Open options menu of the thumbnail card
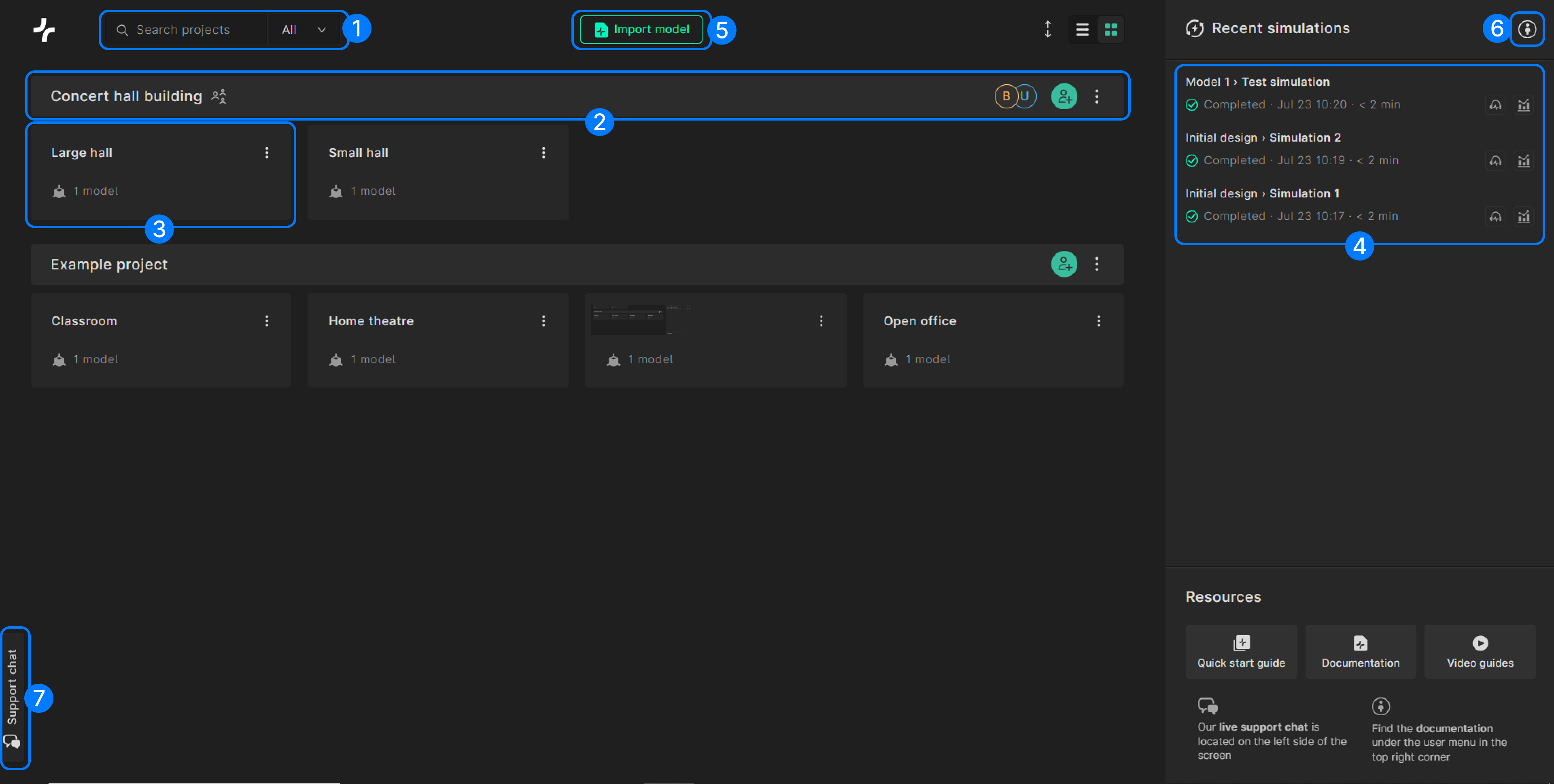This screenshot has height=784, width=1554. click(x=821, y=321)
